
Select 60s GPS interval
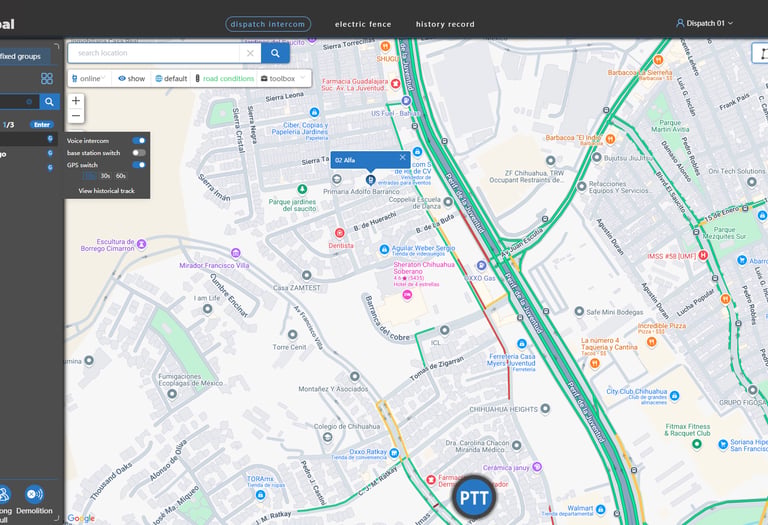click(121, 176)
